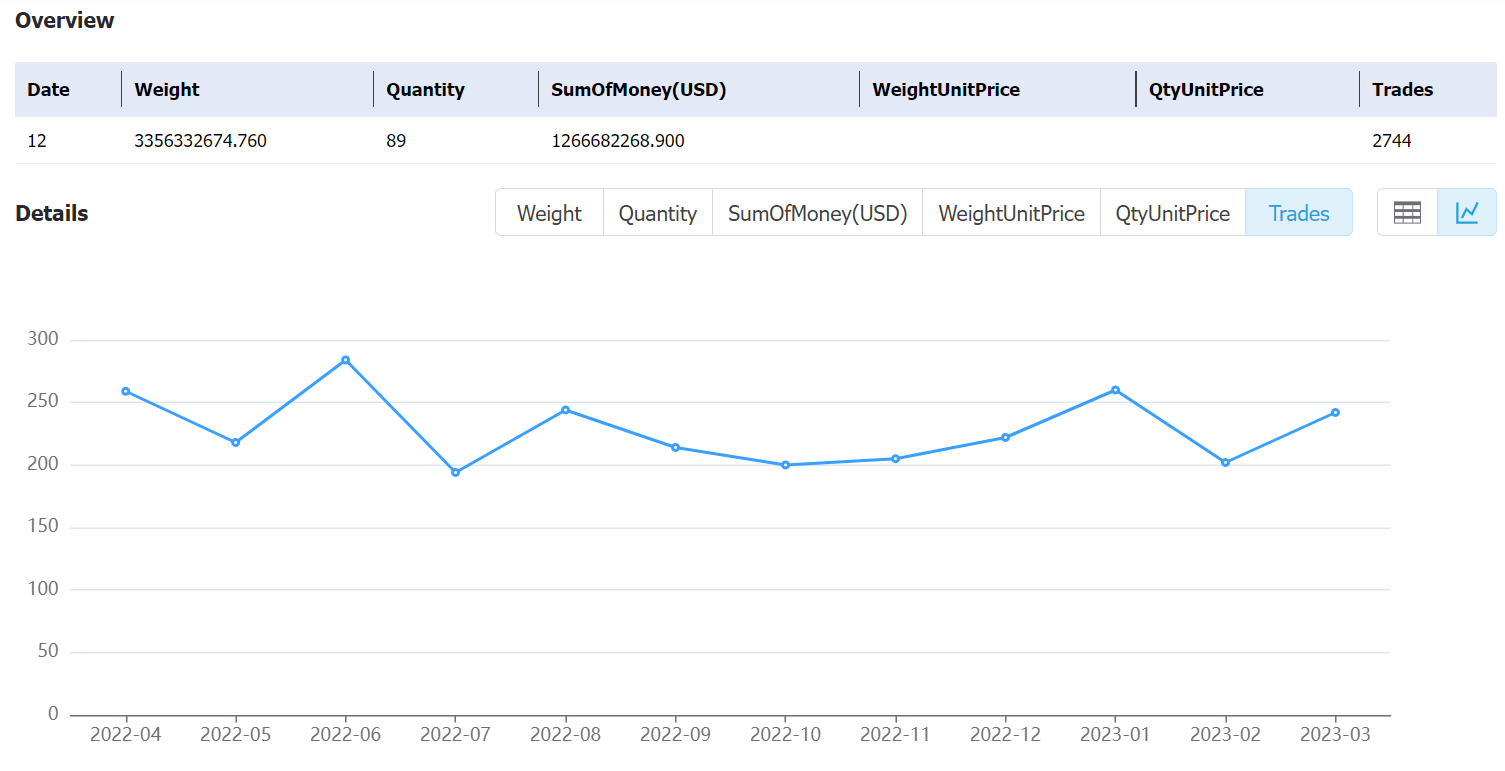Click the 2023-01 data point
The image size is (1505, 771).
click(x=1116, y=390)
